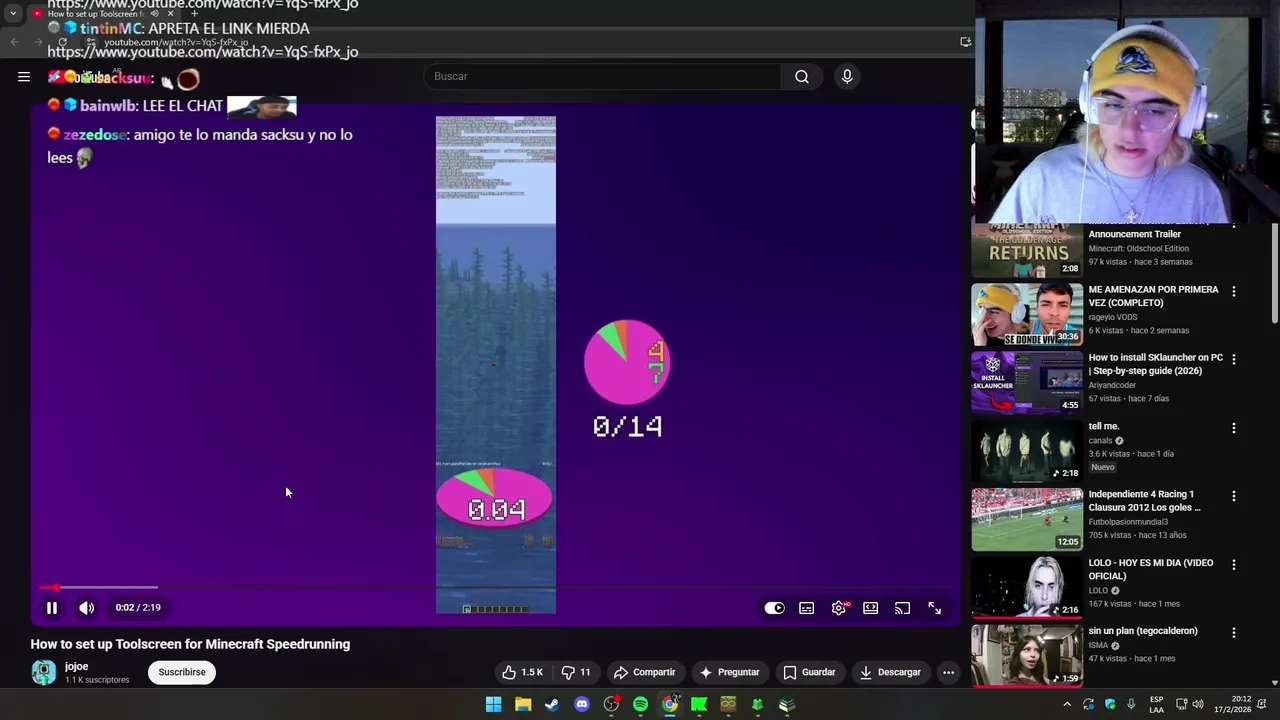
Task: Open the Windows Start menu
Action: coord(493,704)
